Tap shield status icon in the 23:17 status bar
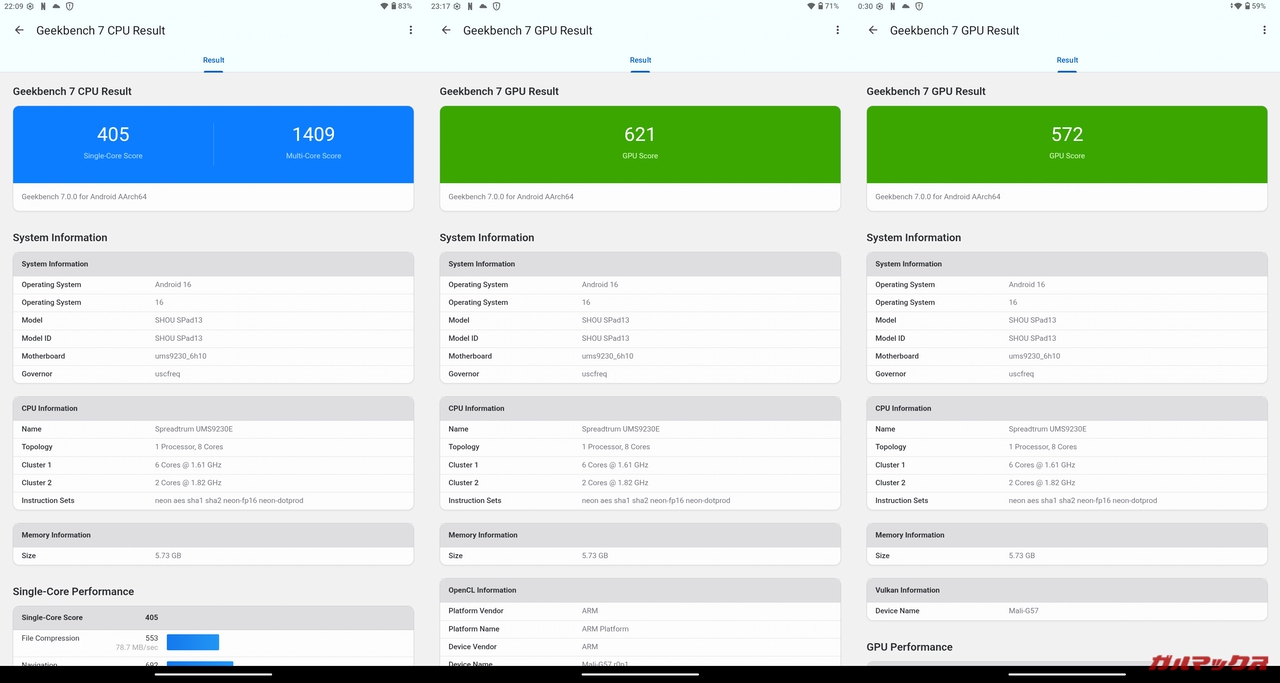Screen dimensions: 1280x683 (496, 6)
